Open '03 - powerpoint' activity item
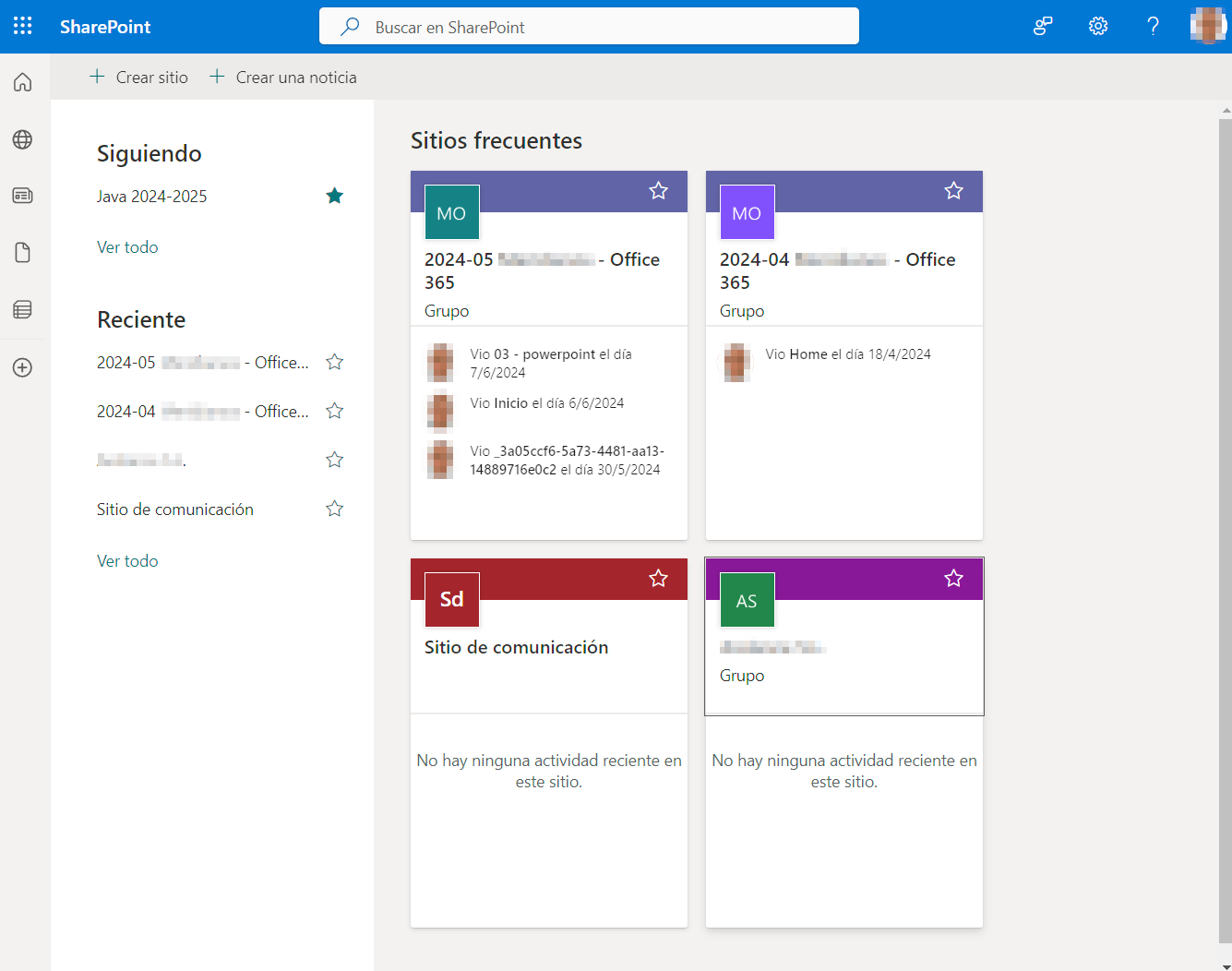1232x971 pixels. (x=551, y=363)
